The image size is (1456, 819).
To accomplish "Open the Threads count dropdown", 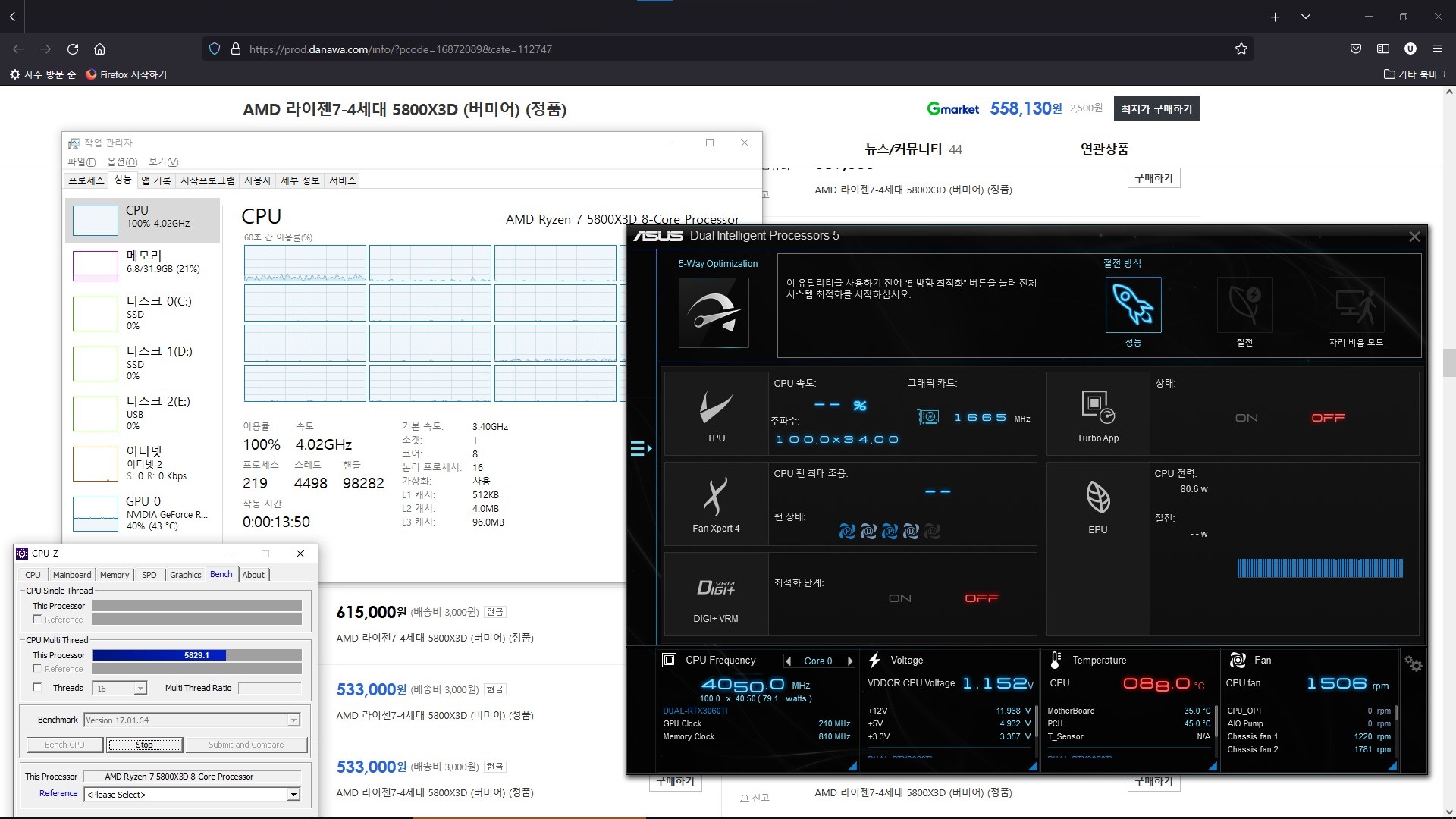I will tap(140, 689).
